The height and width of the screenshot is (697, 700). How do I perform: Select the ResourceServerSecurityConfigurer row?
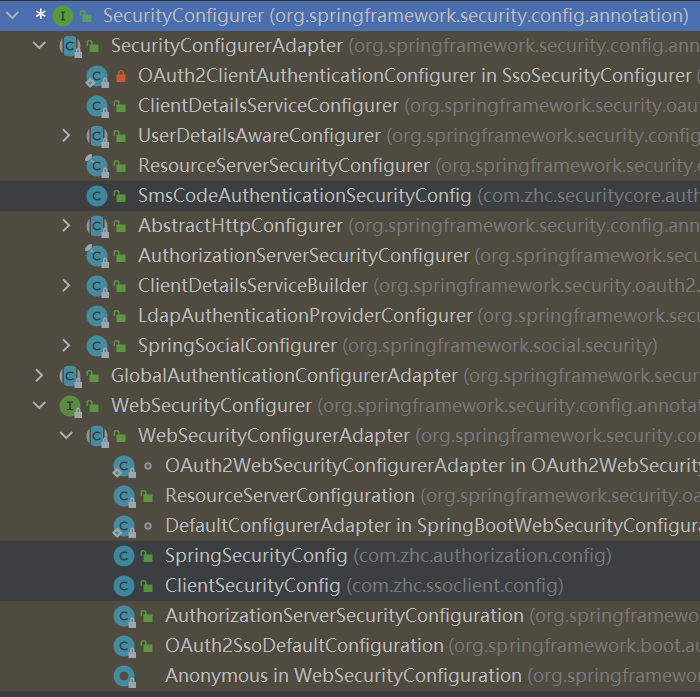point(350,166)
